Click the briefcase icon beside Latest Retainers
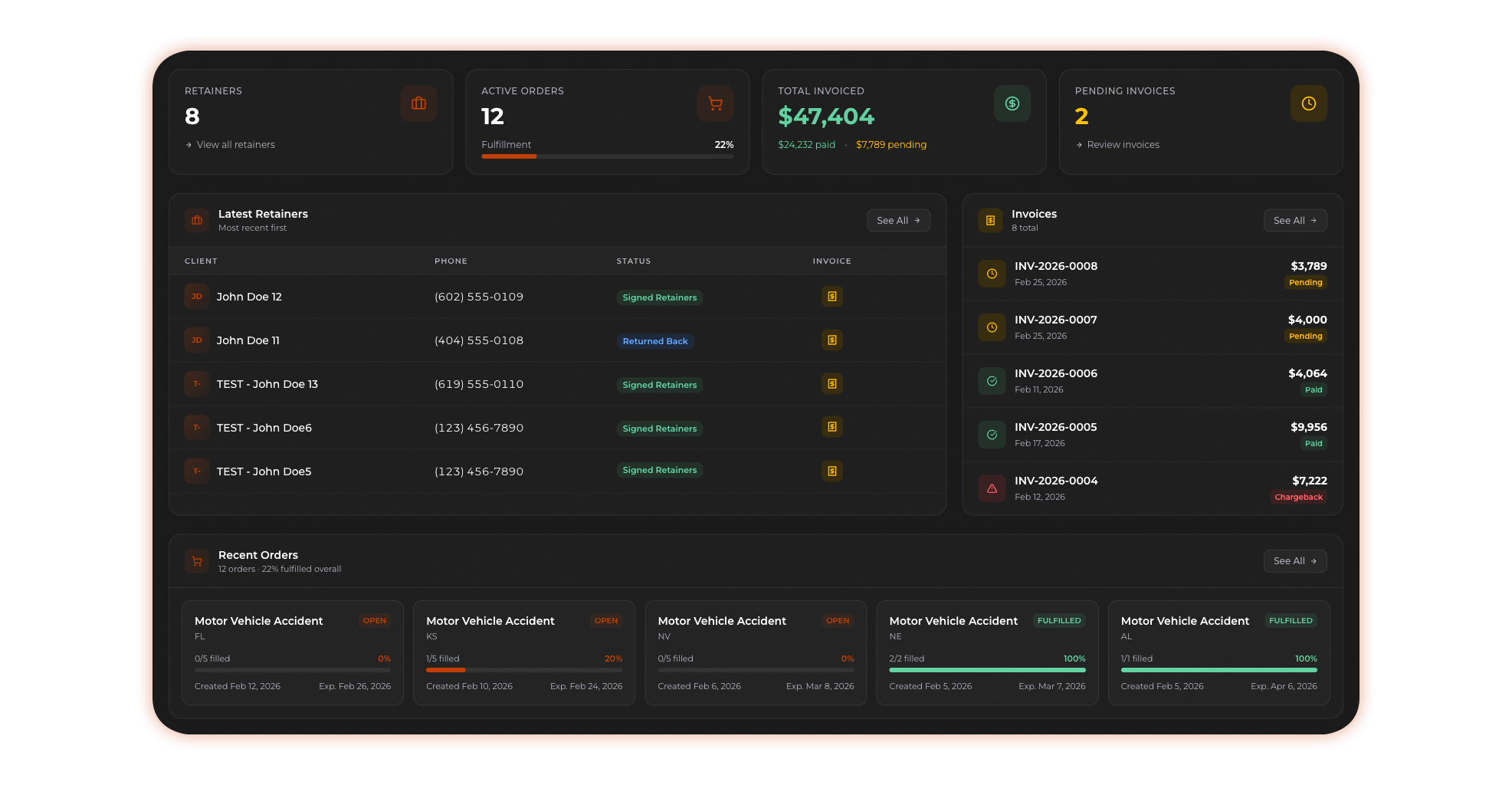The width and height of the screenshot is (1512, 785). 197,220
